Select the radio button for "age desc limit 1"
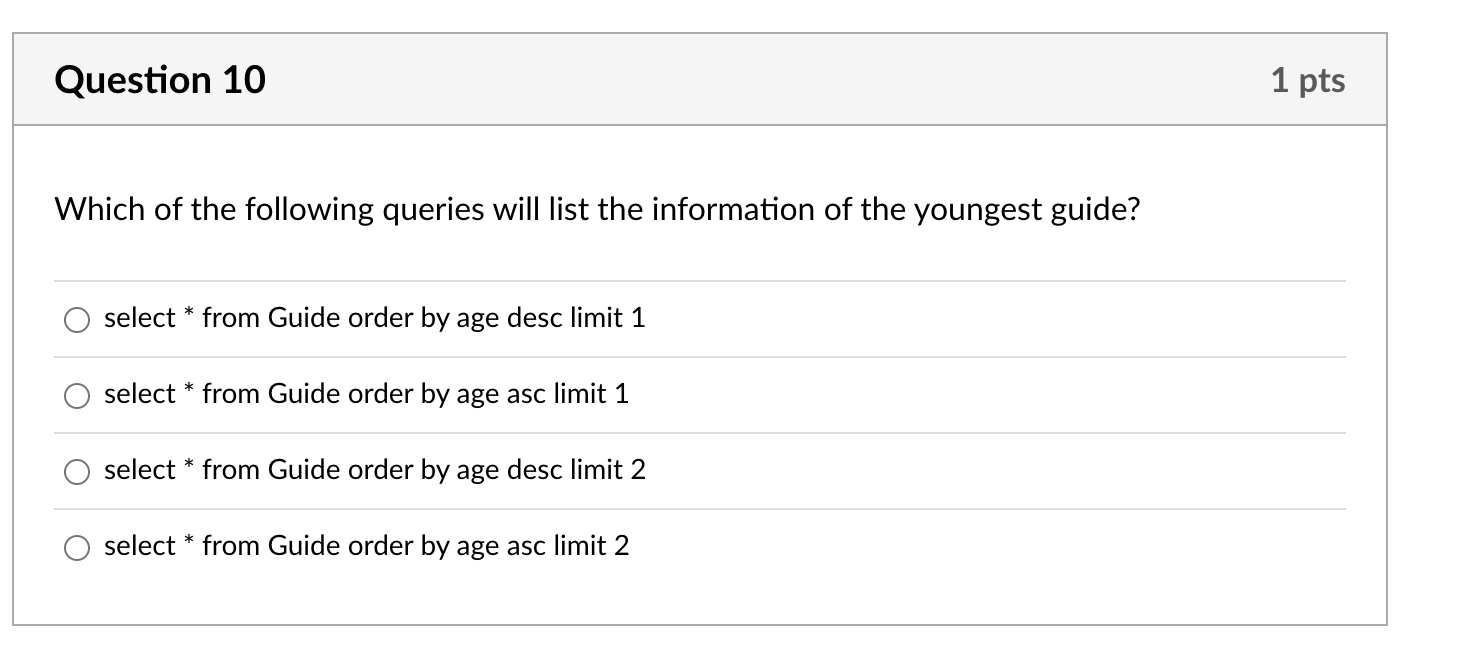This screenshot has height=668, width=1474. 76,320
